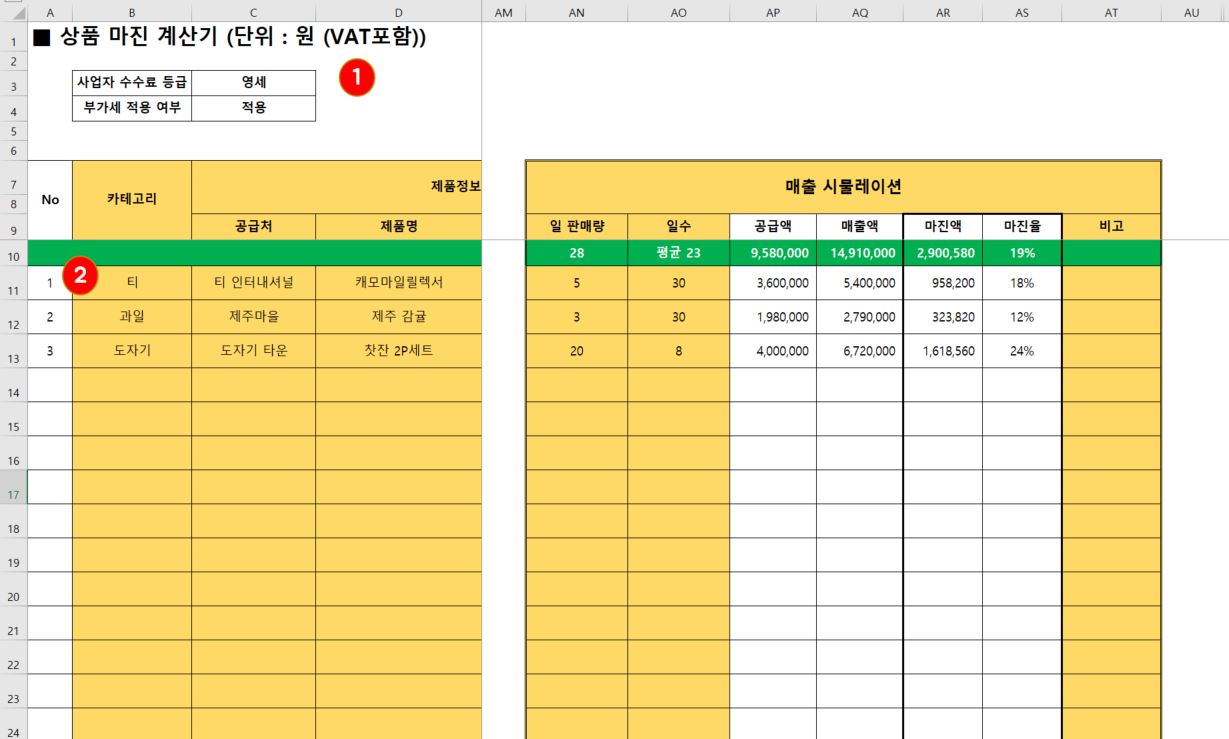Viewport: 1229px width, 739px height.
Task: Select product cell '제주 감귤'
Action: (x=399, y=317)
